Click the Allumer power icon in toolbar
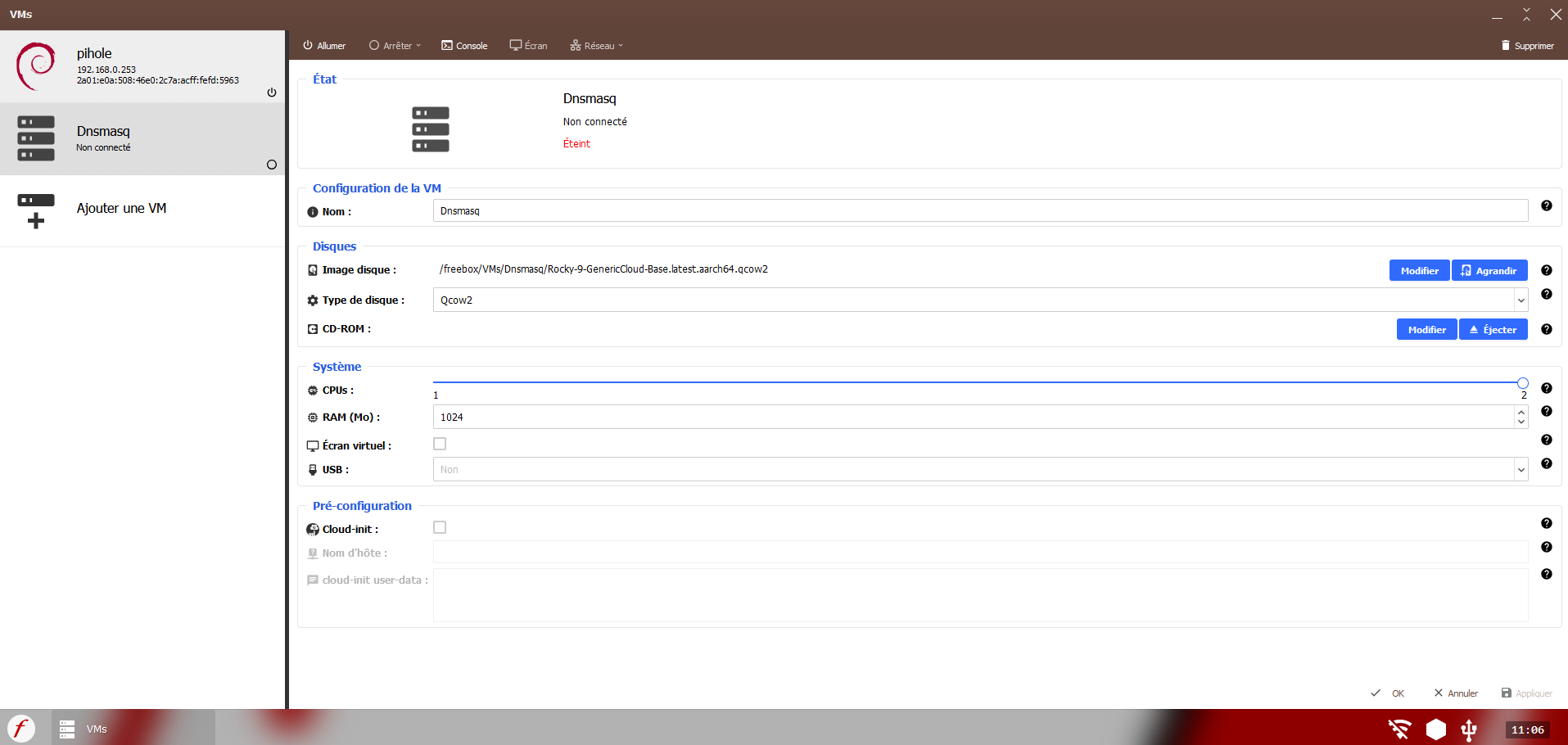The height and width of the screenshot is (745, 1568). point(307,45)
